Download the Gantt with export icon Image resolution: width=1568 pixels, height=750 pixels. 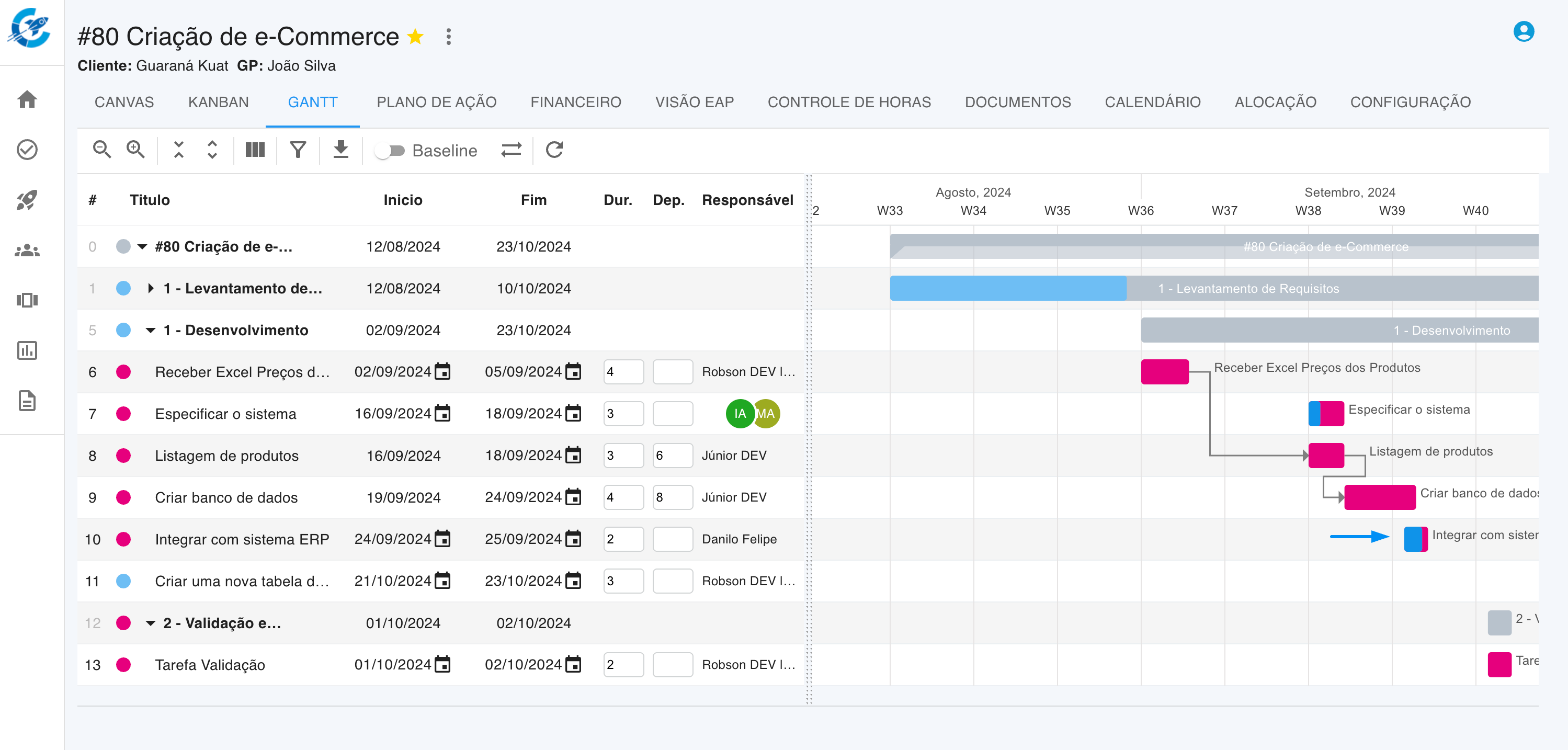coord(341,150)
